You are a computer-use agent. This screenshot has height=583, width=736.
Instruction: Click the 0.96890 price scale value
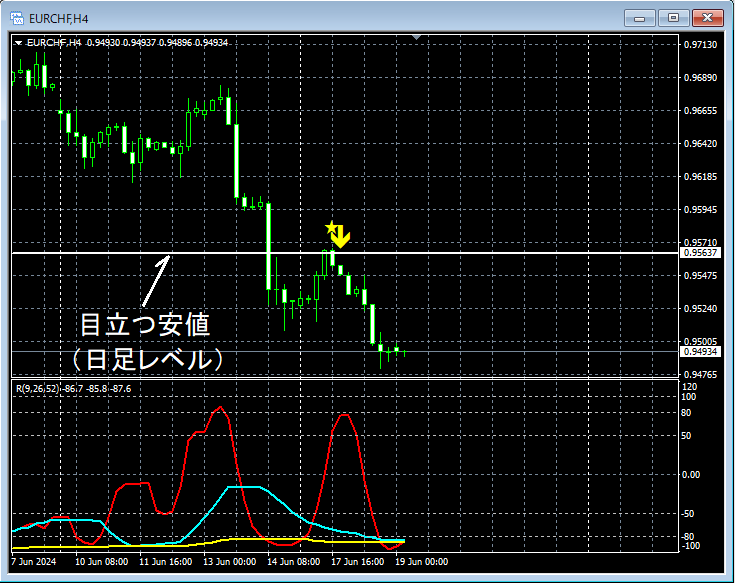pyautogui.click(x=700, y=77)
